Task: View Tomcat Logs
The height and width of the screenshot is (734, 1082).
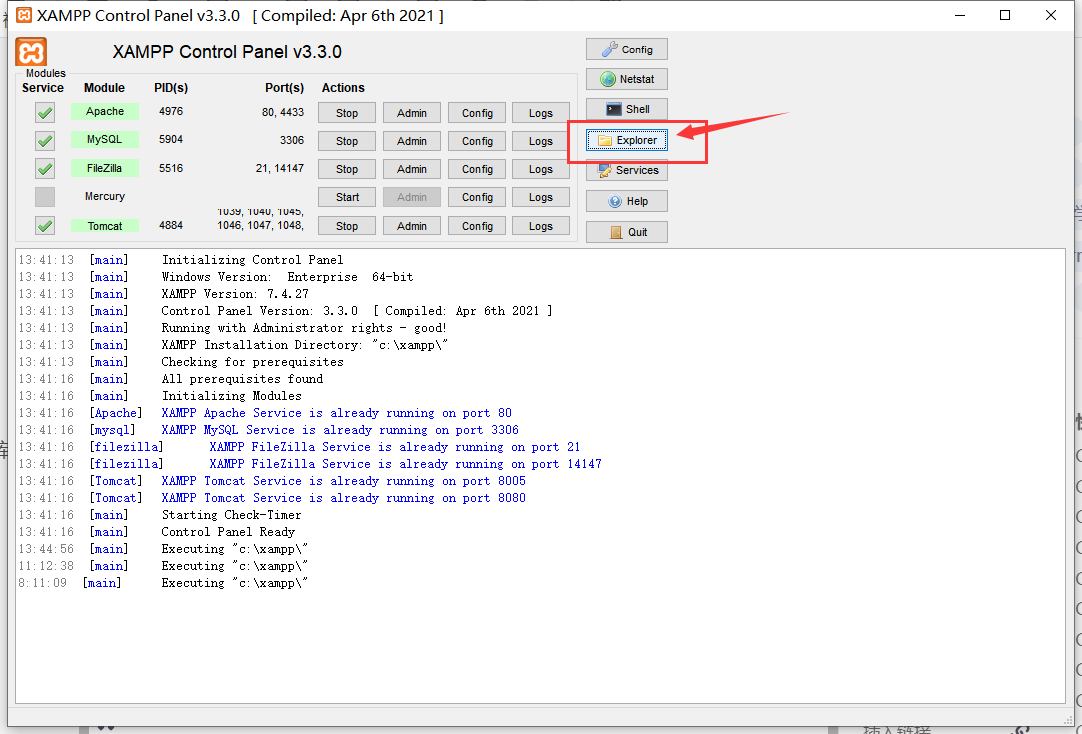Action: [x=541, y=226]
